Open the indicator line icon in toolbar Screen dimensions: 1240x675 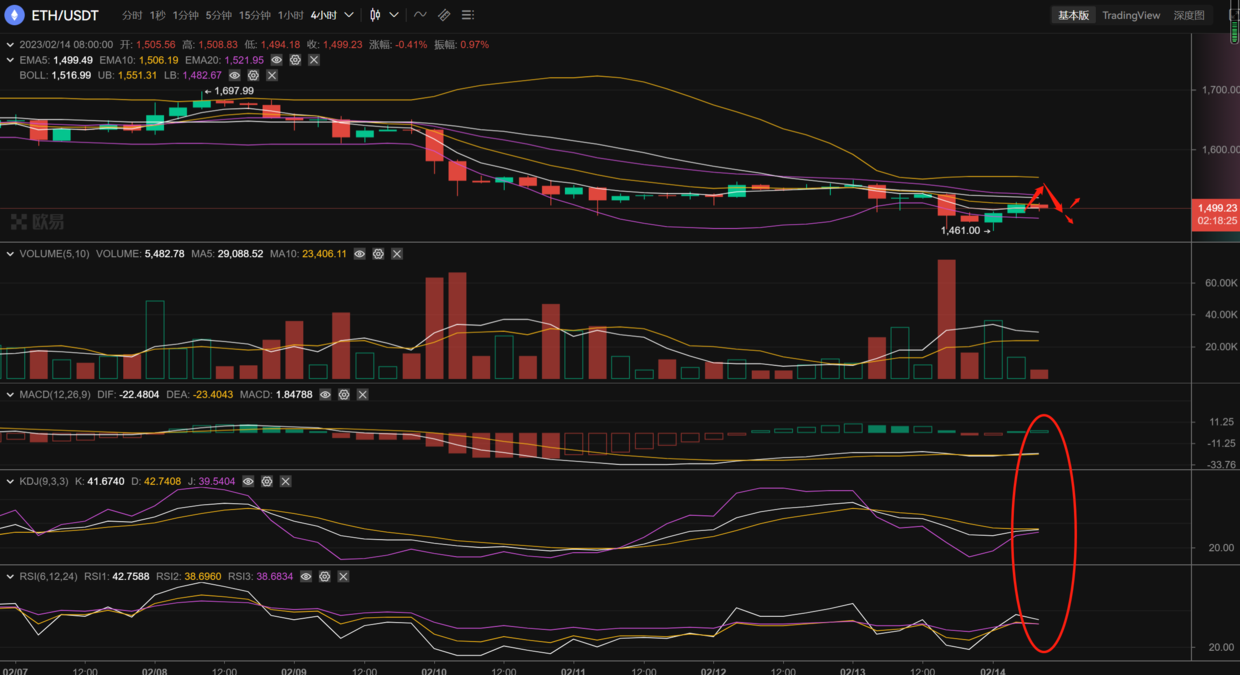coord(420,15)
